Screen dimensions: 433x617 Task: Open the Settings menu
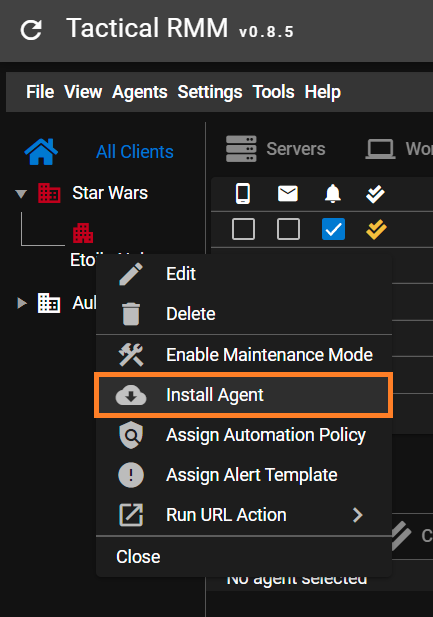coord(210,92)
